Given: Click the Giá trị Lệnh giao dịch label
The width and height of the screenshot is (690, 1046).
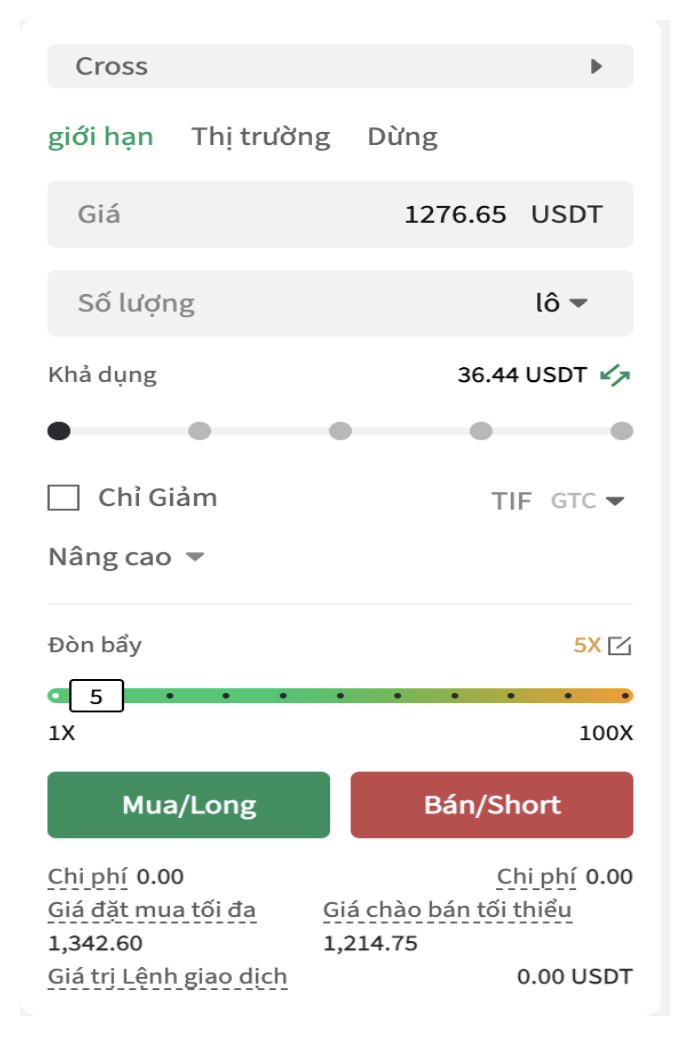Looking at the screenshot, I should [x=167, y=977].
